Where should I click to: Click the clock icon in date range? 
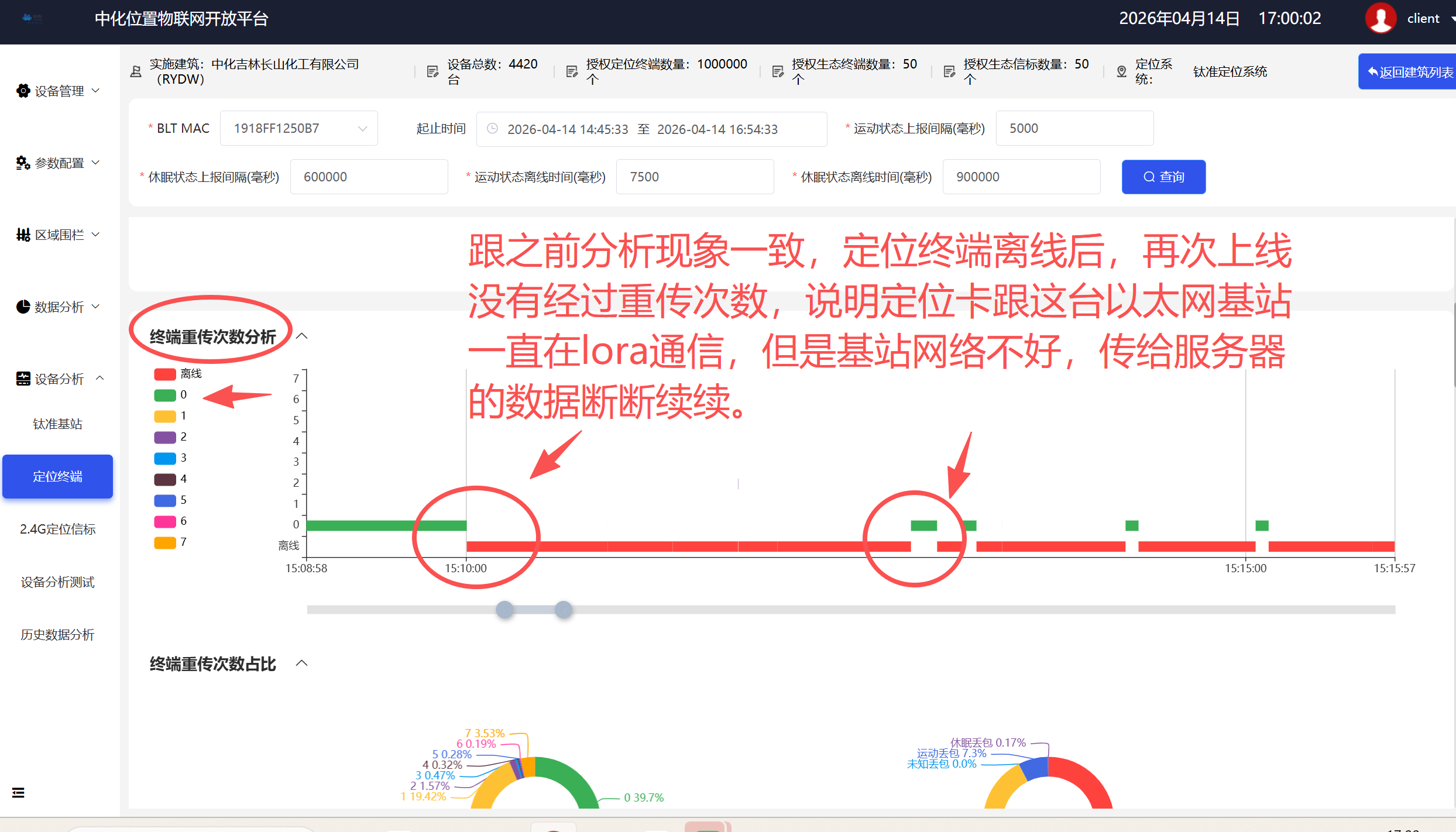point(493,128)
